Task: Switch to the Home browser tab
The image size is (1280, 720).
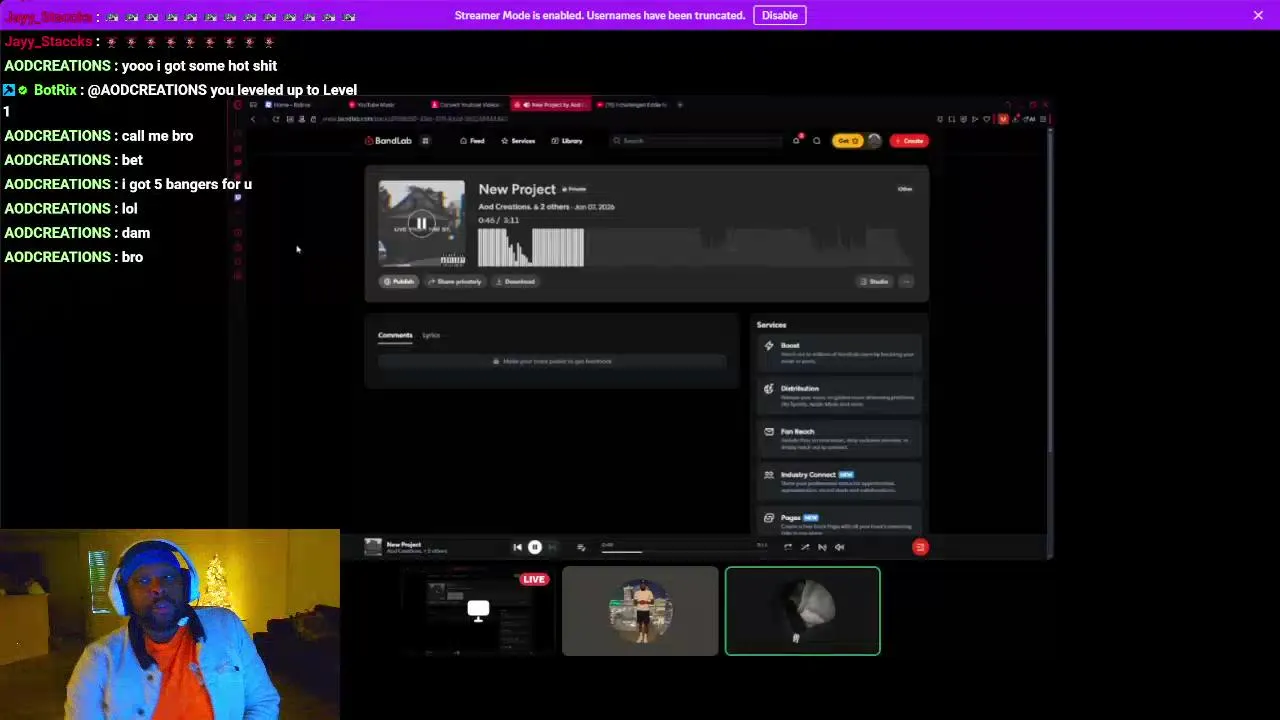Action: [290, 104]
